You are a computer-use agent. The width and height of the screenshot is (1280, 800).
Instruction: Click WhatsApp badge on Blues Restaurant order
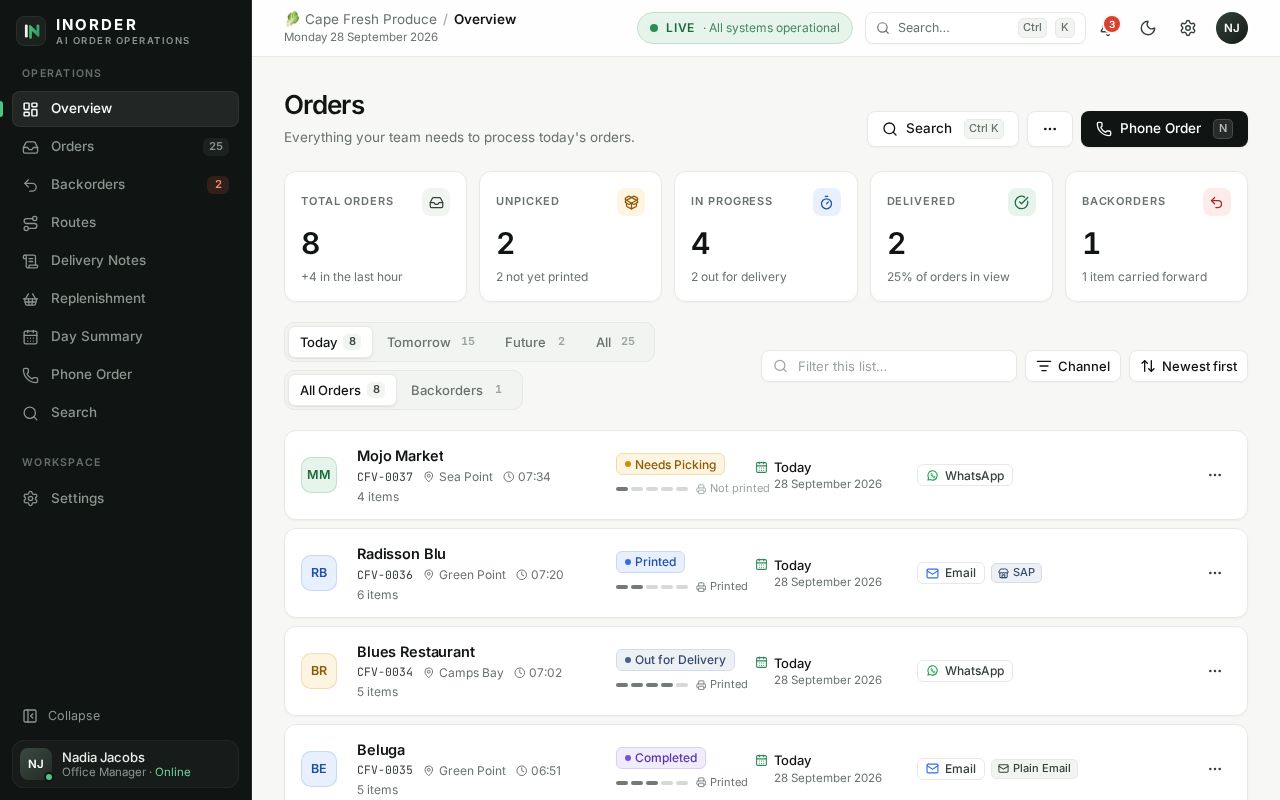pos(965,671)
